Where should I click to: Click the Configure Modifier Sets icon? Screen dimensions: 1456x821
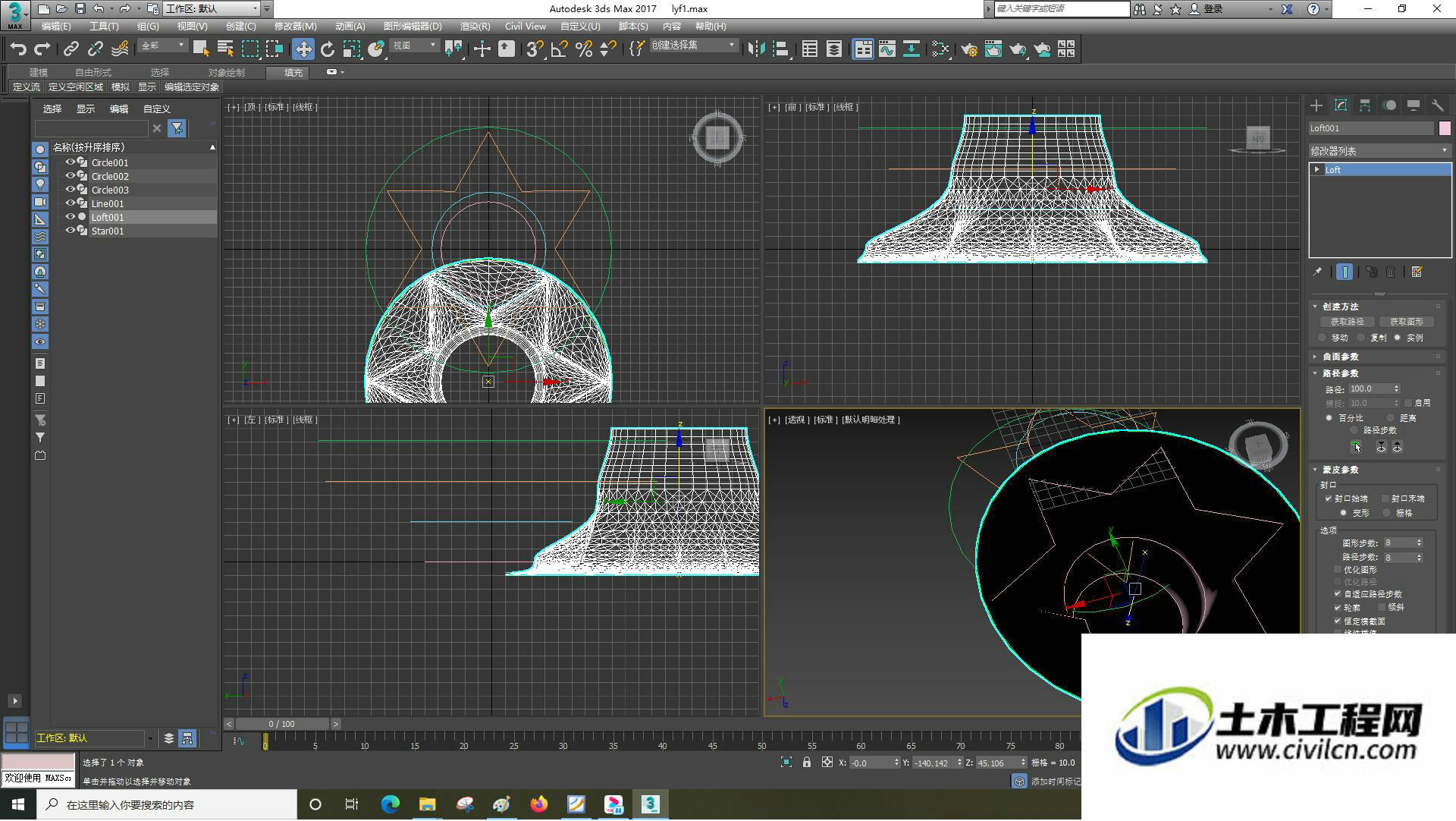click(x=1417, y=272)
